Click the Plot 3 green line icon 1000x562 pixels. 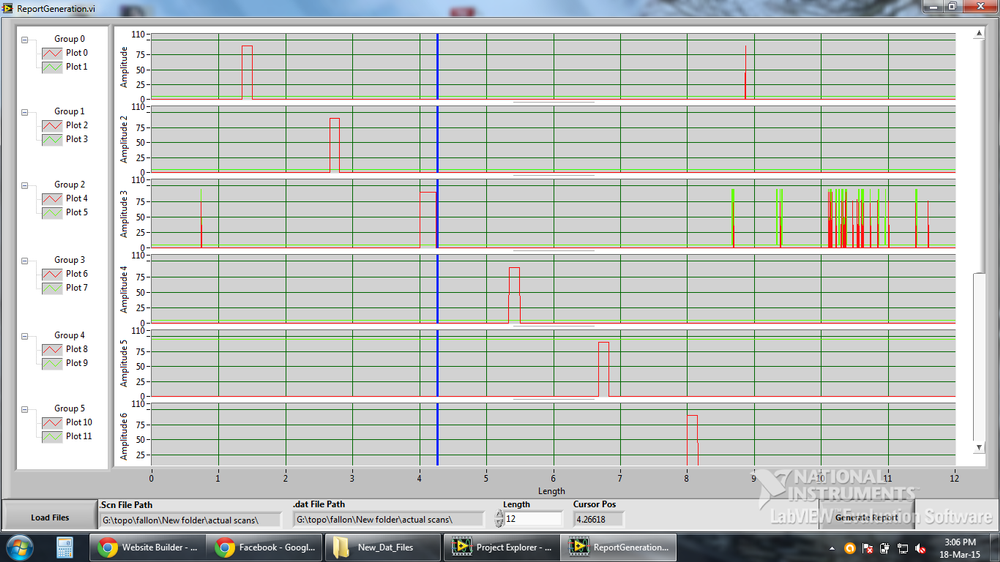pyautogui.click(x=52, y=140)
